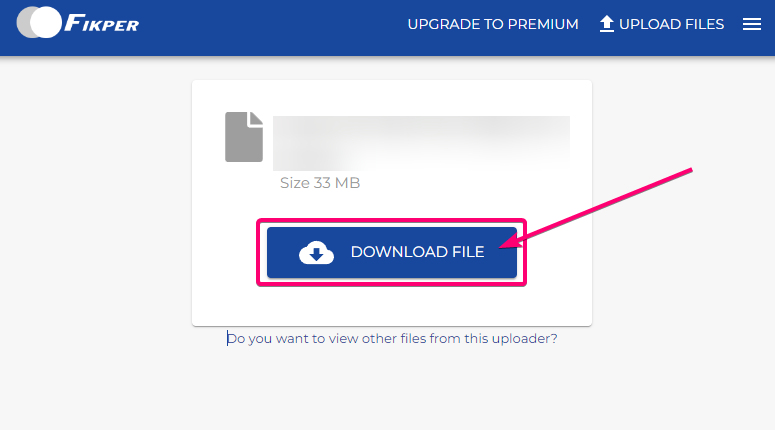Open the UPLOAD FILES link
The height and width of the screenshot is (430, 775).
coord(661,24)
